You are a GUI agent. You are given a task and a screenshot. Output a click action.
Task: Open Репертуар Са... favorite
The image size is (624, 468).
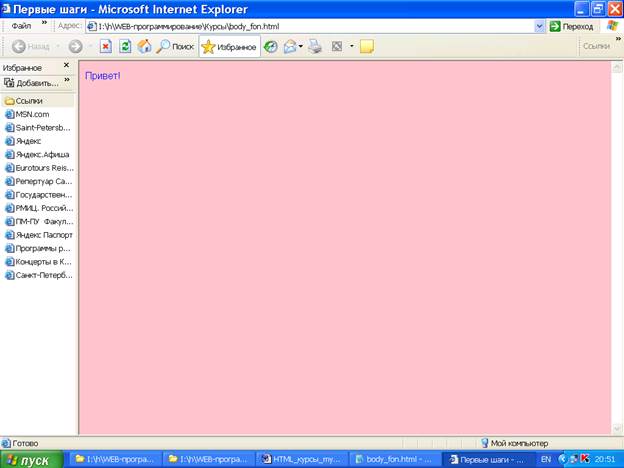(39, 181)
